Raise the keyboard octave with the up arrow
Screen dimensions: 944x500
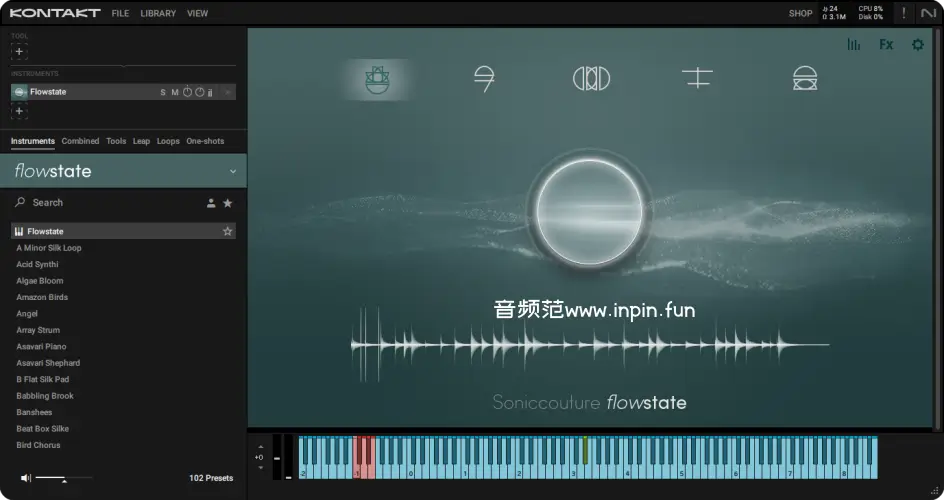pyautogui.click(x=260, y=447)
